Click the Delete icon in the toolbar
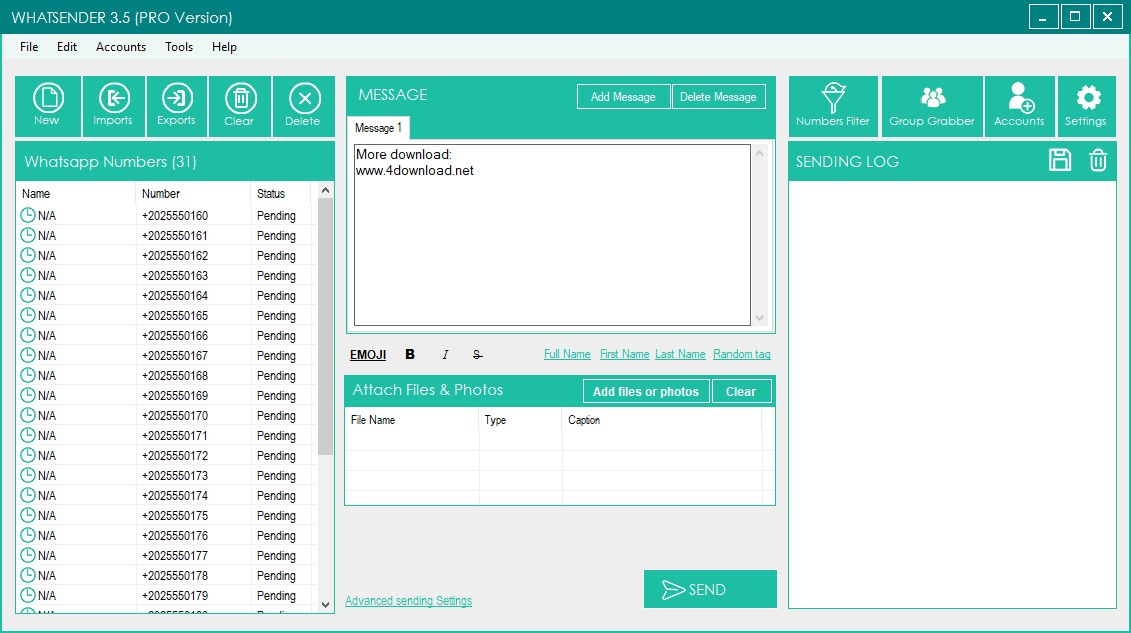The width and height of the screenshot is (1131, 633). click(304, 106)
